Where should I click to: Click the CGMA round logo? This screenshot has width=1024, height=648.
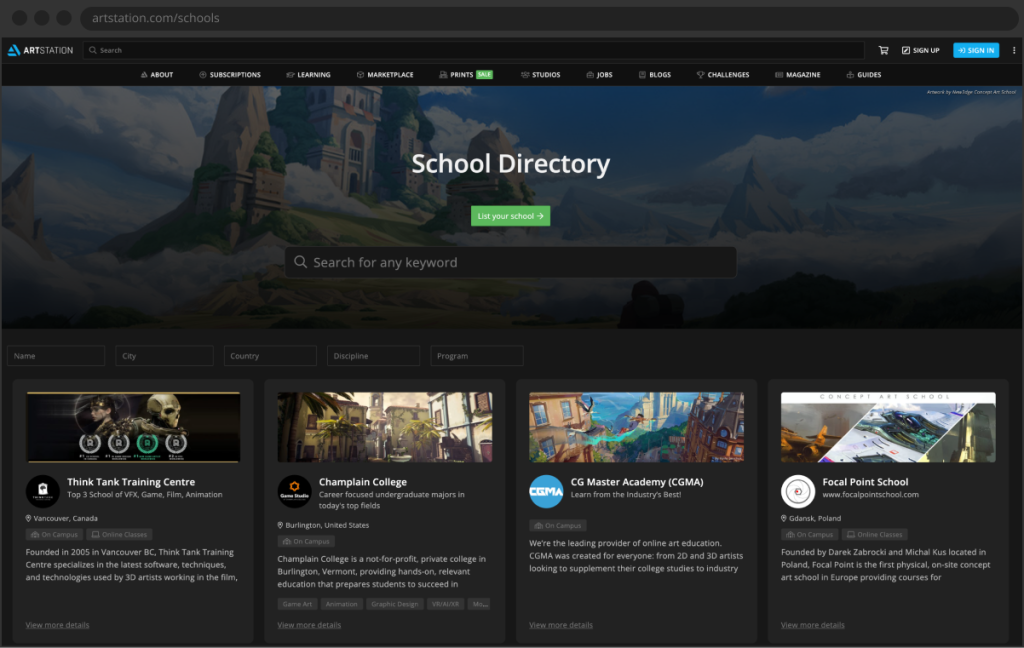(546, 491)
